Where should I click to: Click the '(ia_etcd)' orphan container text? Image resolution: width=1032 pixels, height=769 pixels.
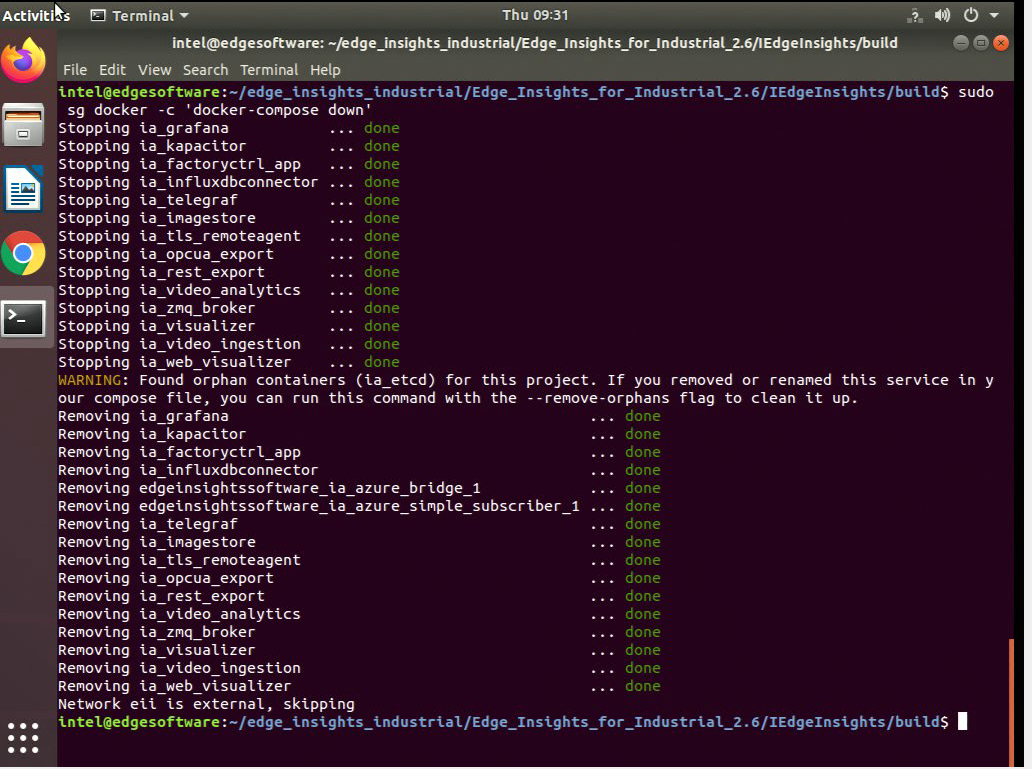click(396, 380)
